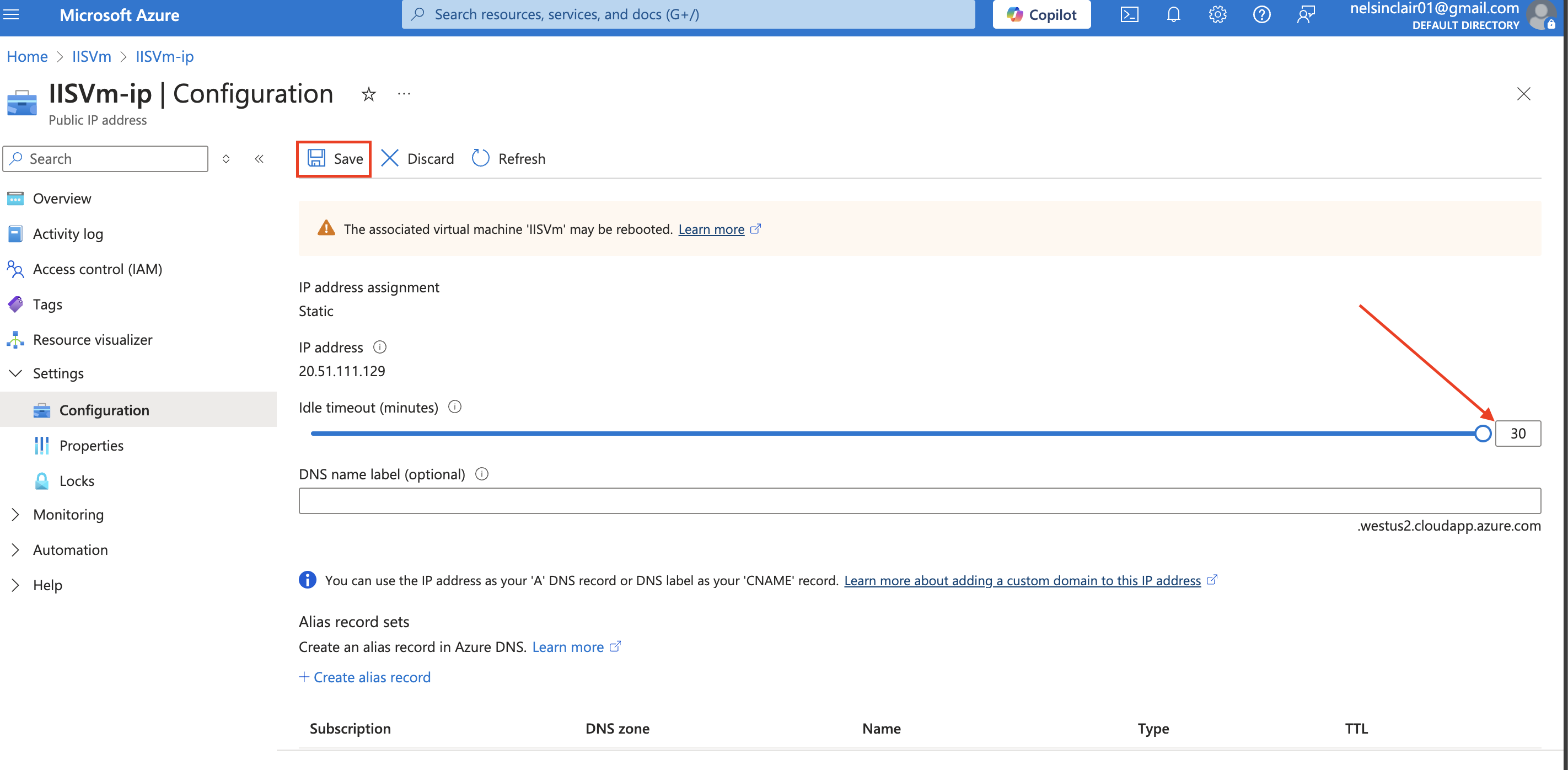Viewport: 1568px width, 770px height.
Task: Toggle expand or collapse all menu groups
Action: pos(226,158)
